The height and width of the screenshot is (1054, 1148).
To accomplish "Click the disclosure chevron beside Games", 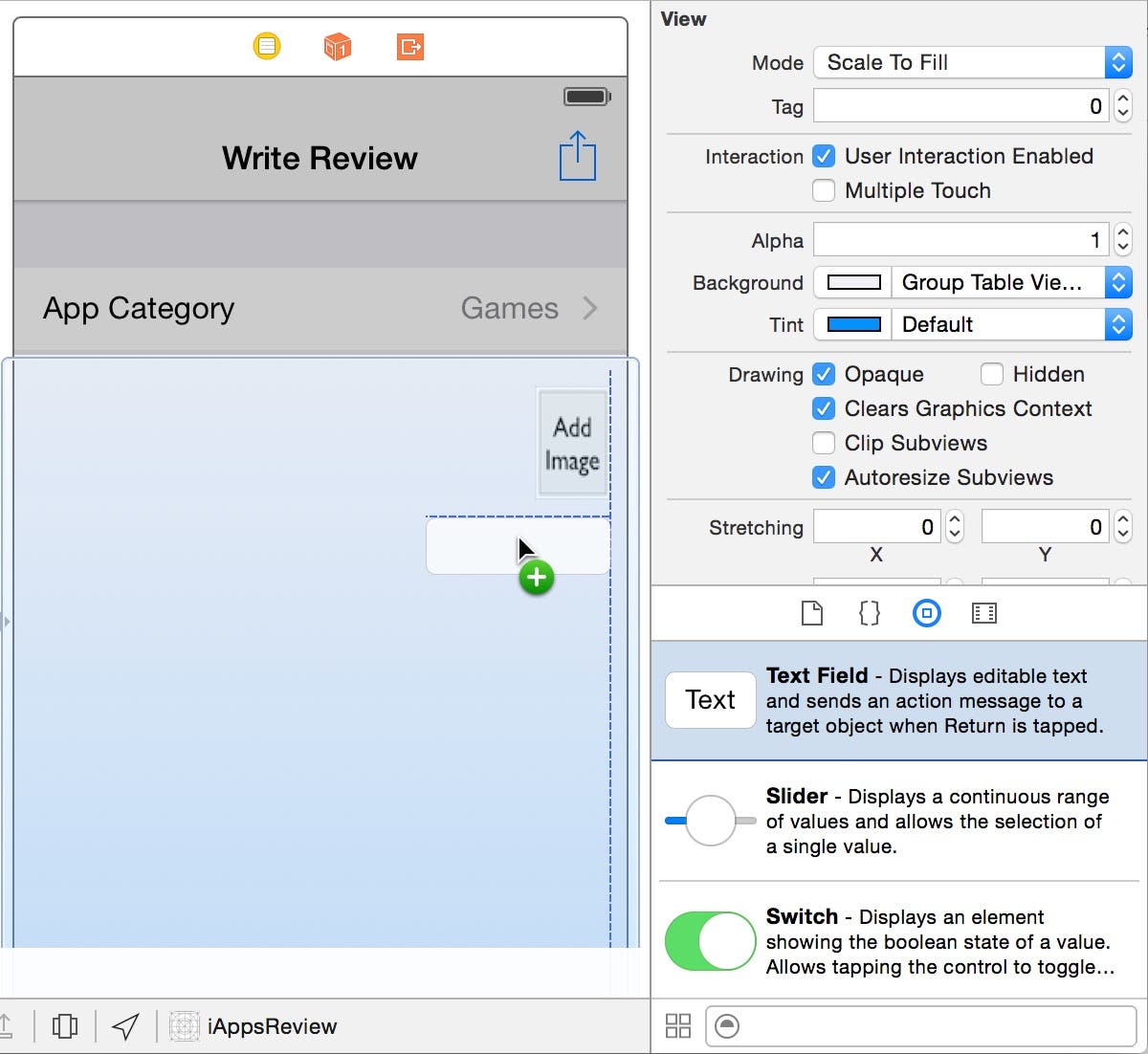I will [x=590, y=308].
